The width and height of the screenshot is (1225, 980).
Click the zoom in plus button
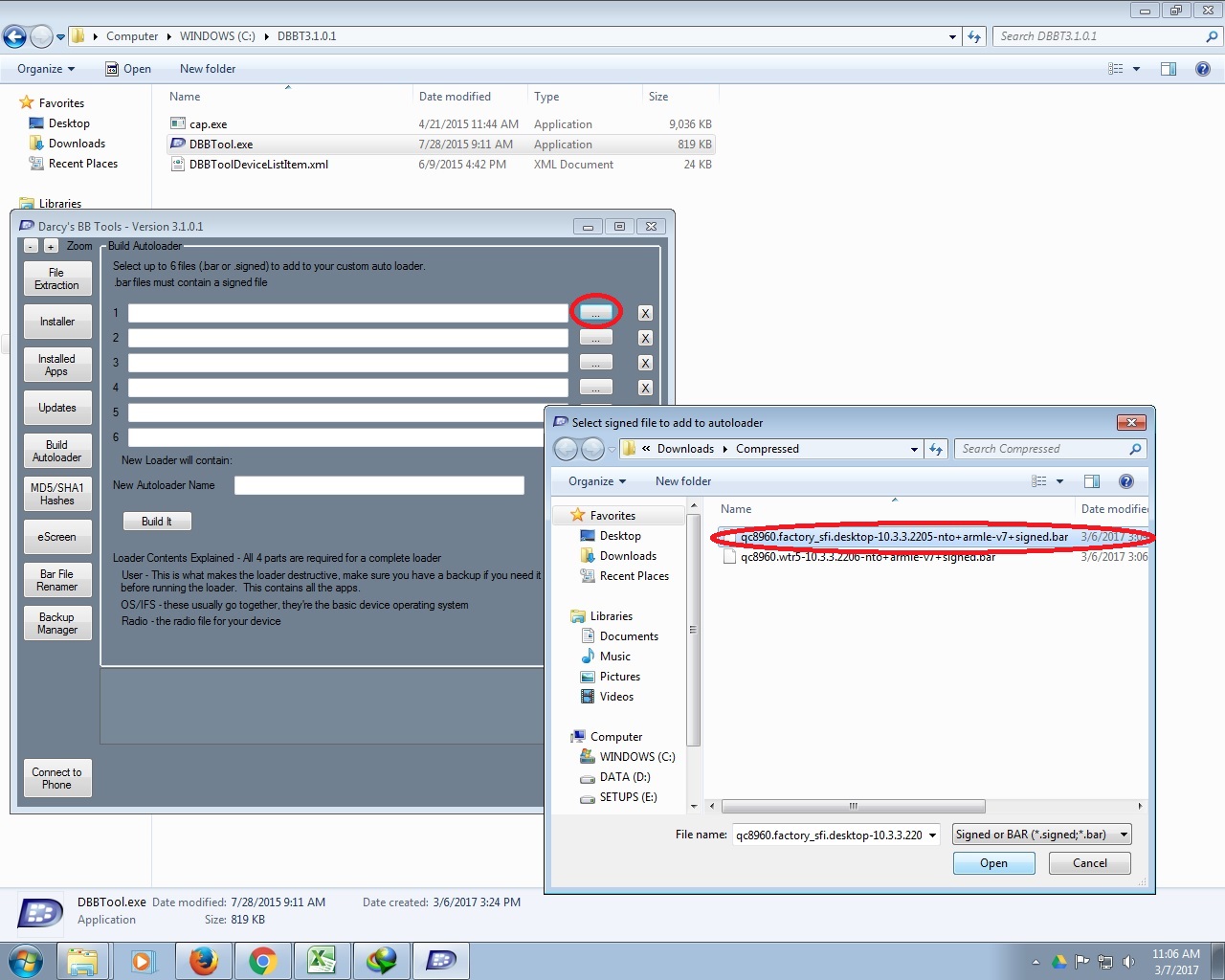51,247
